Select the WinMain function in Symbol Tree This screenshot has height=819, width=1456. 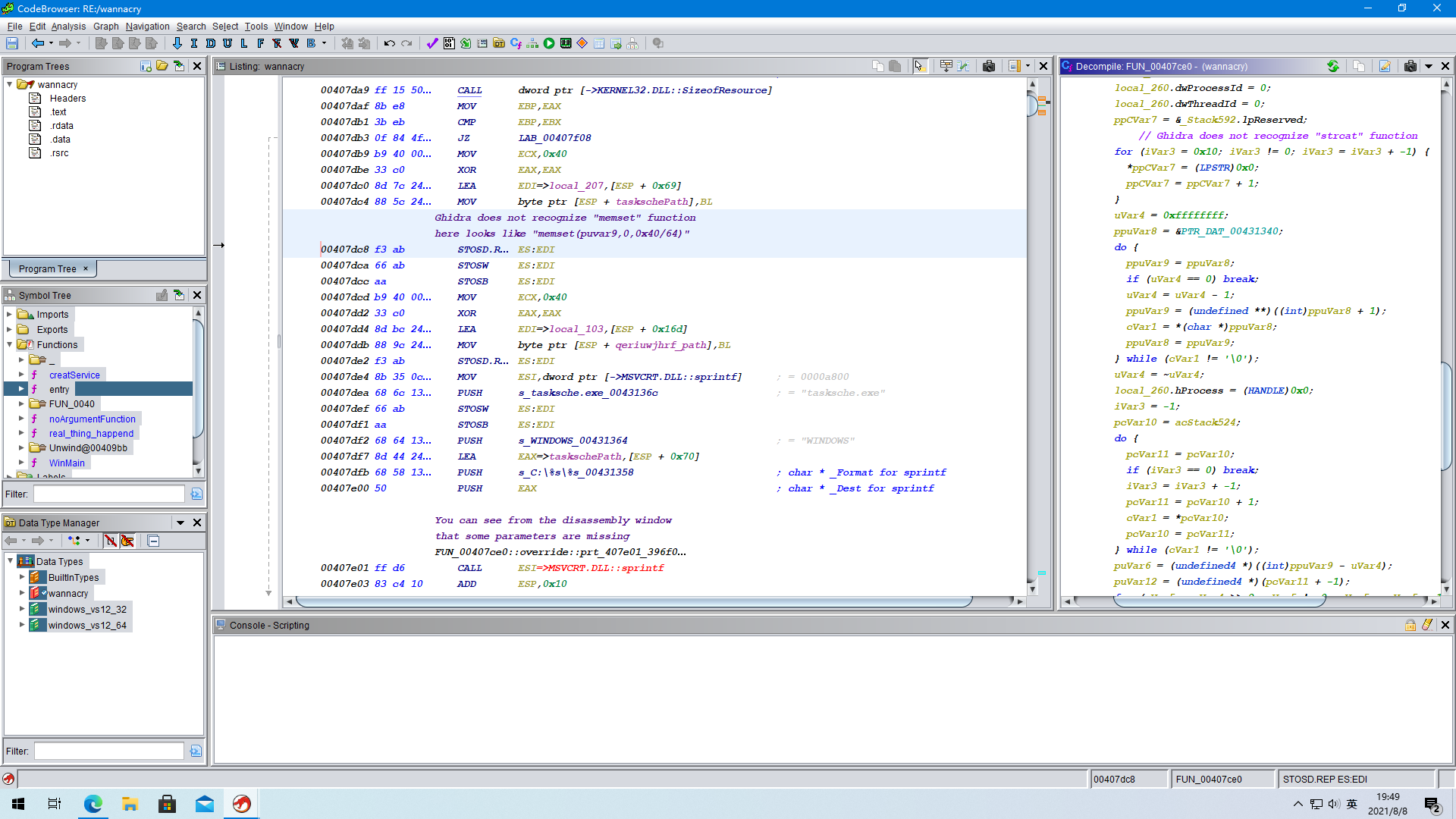click(67, 463)
